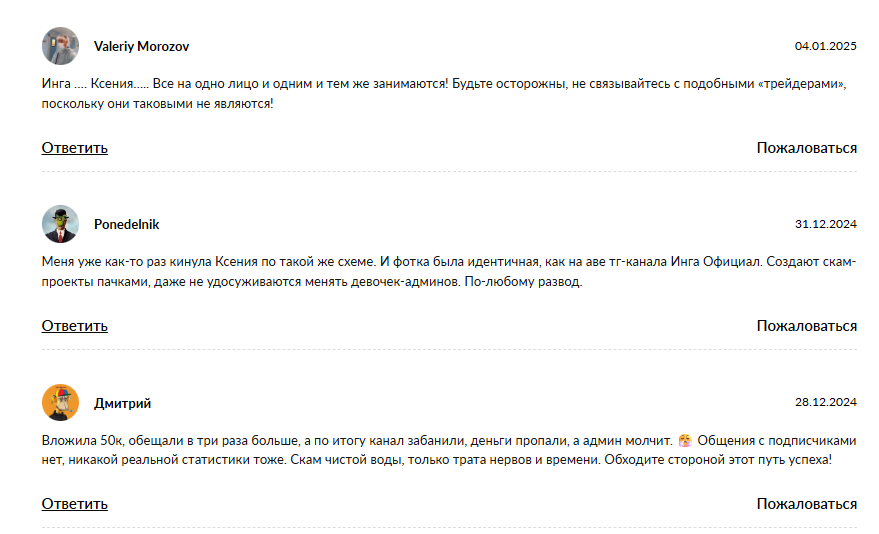Viewport: 879px width, 534px height.
Task: Click the date 31.12.2024
Action: click(x=825, y=224)
